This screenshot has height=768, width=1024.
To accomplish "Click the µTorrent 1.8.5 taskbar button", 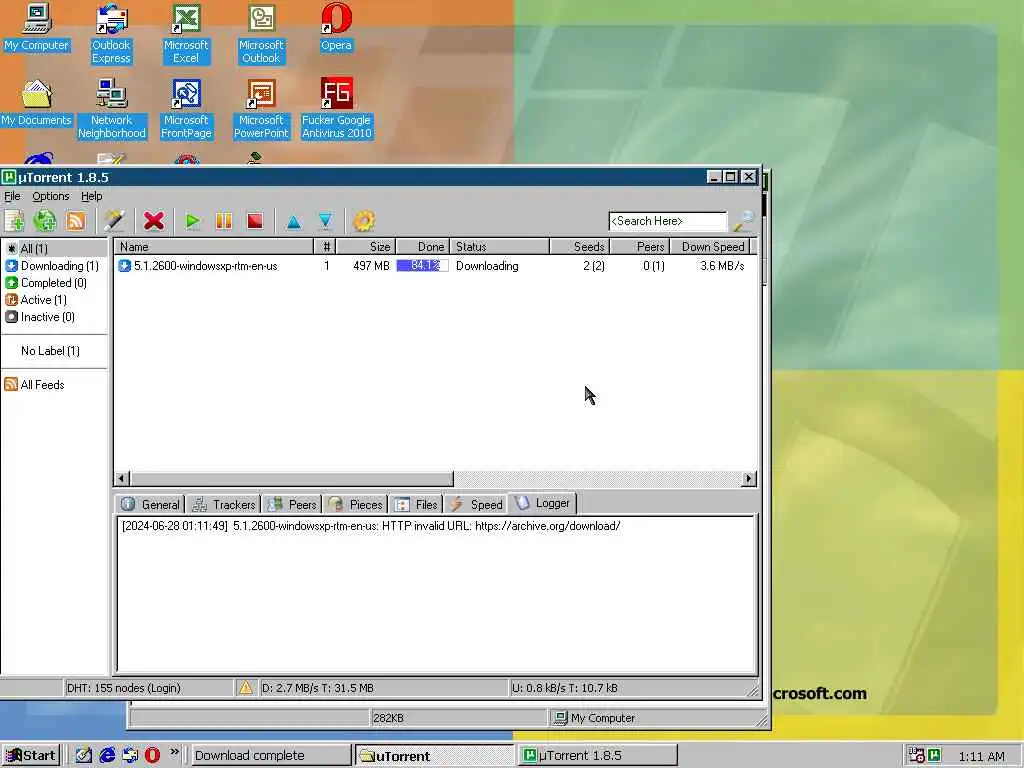I will pyautogui.click(x=596, y=756).
